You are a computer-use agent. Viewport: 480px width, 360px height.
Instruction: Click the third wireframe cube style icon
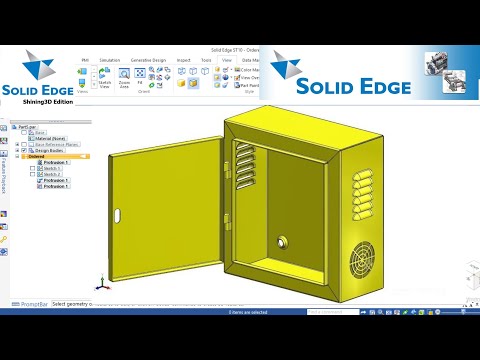coord(205,71)
